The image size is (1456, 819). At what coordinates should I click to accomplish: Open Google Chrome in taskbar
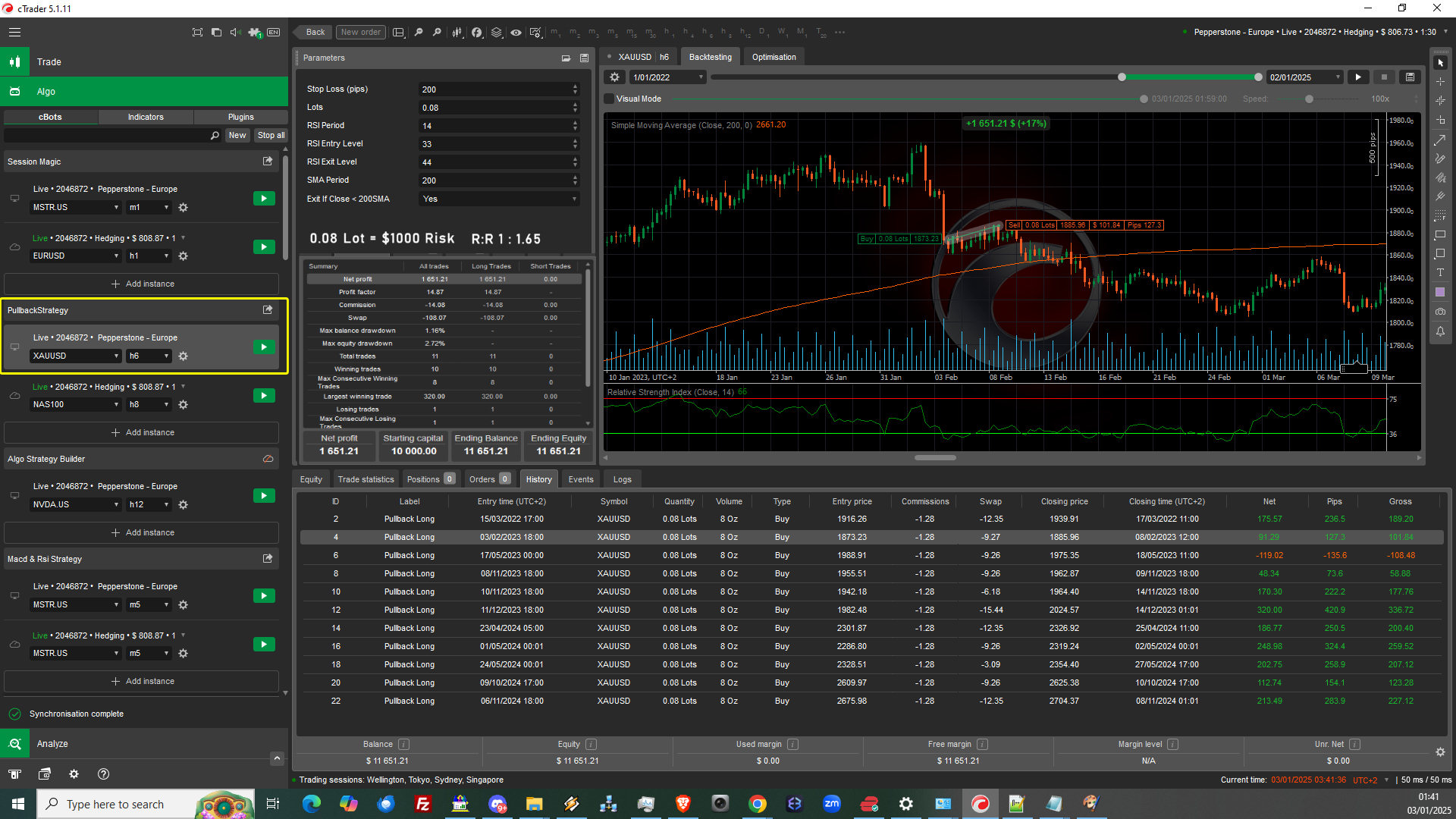pos(757,804)
